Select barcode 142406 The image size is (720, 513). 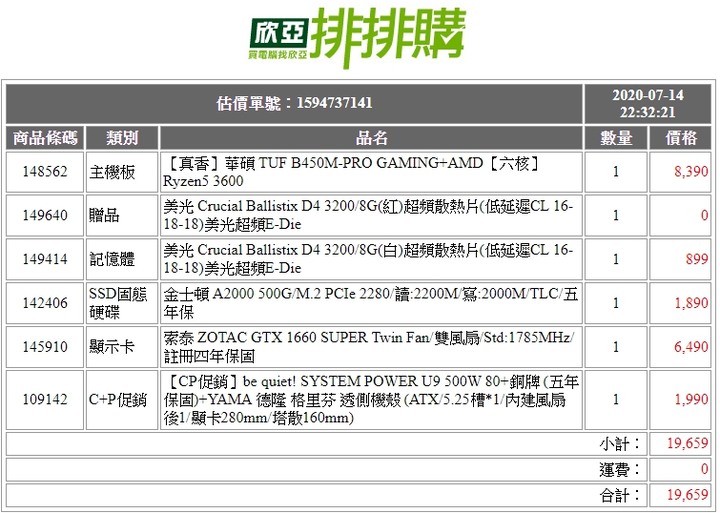45,303
